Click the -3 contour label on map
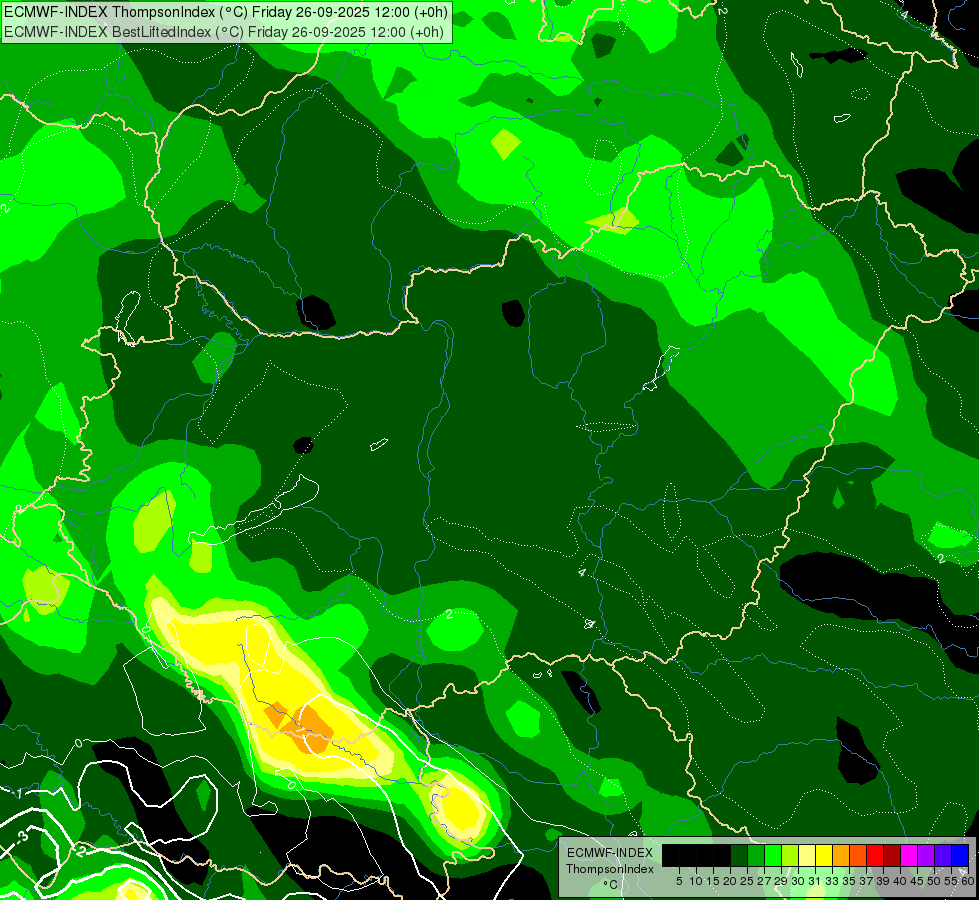Viewport: 979px width, 900px height. (21, 837)
